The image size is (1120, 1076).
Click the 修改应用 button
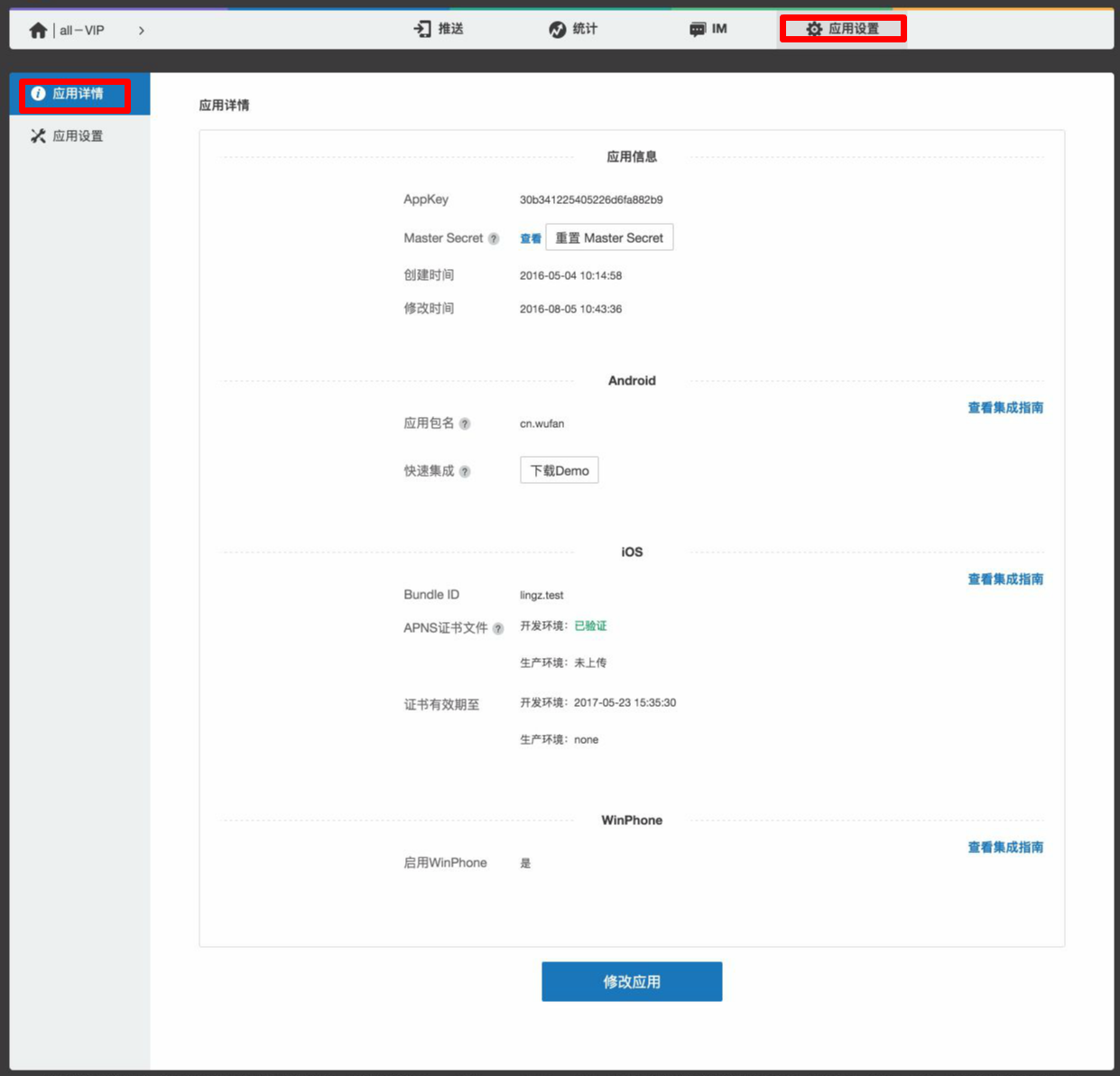632,981
